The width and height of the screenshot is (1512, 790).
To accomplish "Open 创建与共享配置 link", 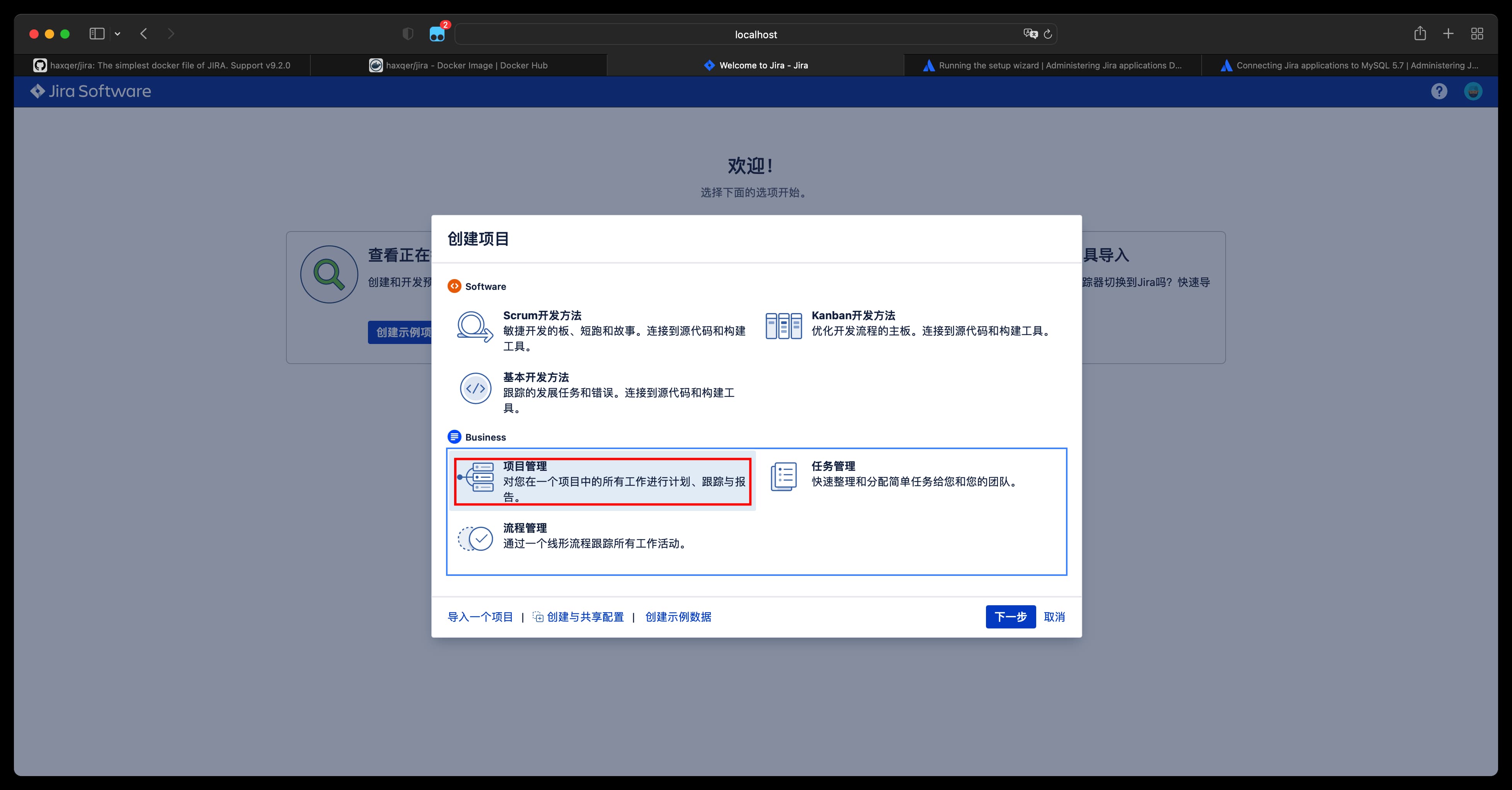I will tap(585, 616).
